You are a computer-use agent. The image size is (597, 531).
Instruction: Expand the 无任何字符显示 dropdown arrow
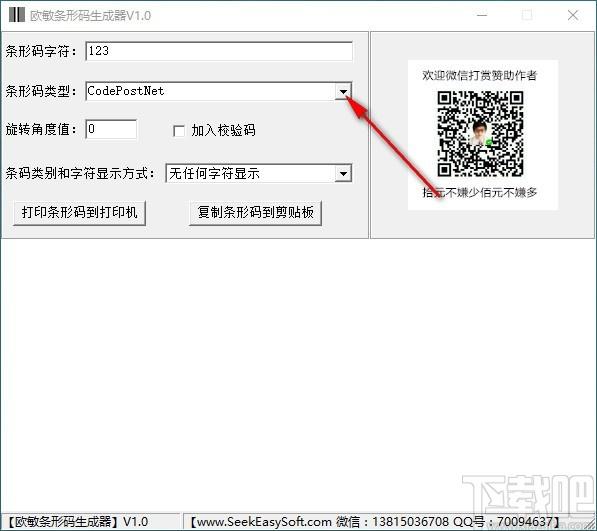coord(343,174)
